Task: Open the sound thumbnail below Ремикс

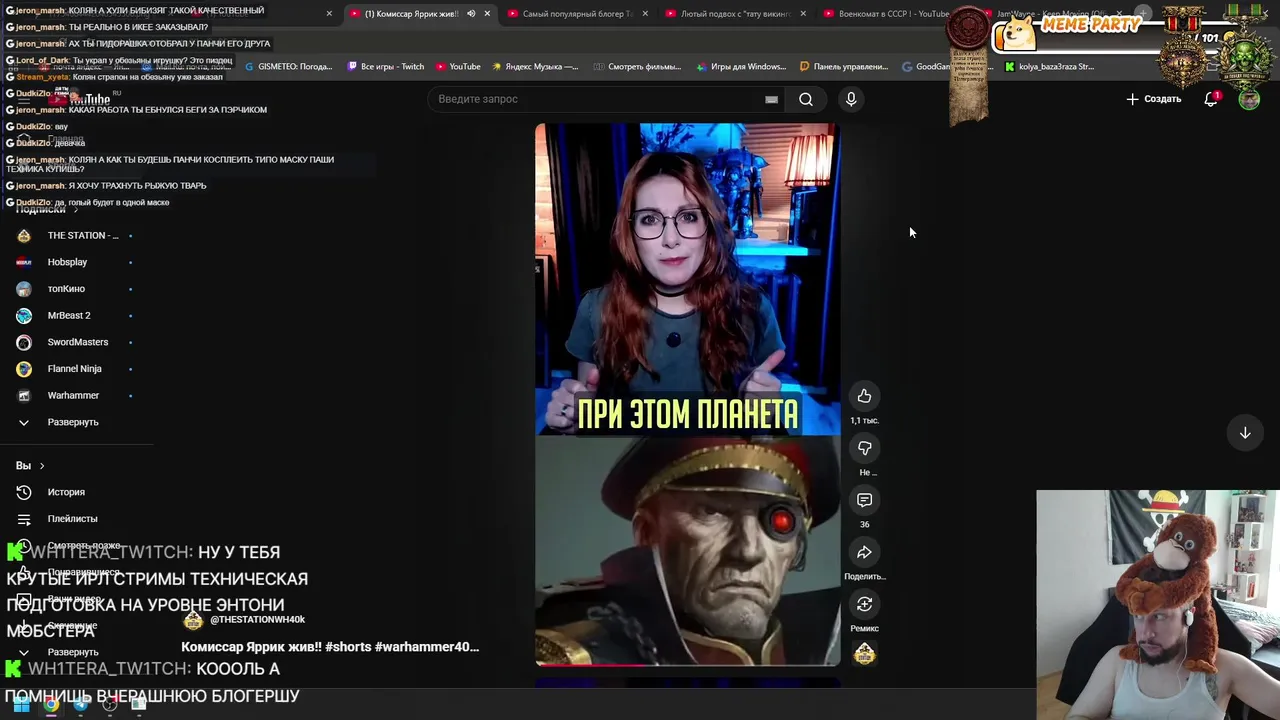Action: pos(864,654)
